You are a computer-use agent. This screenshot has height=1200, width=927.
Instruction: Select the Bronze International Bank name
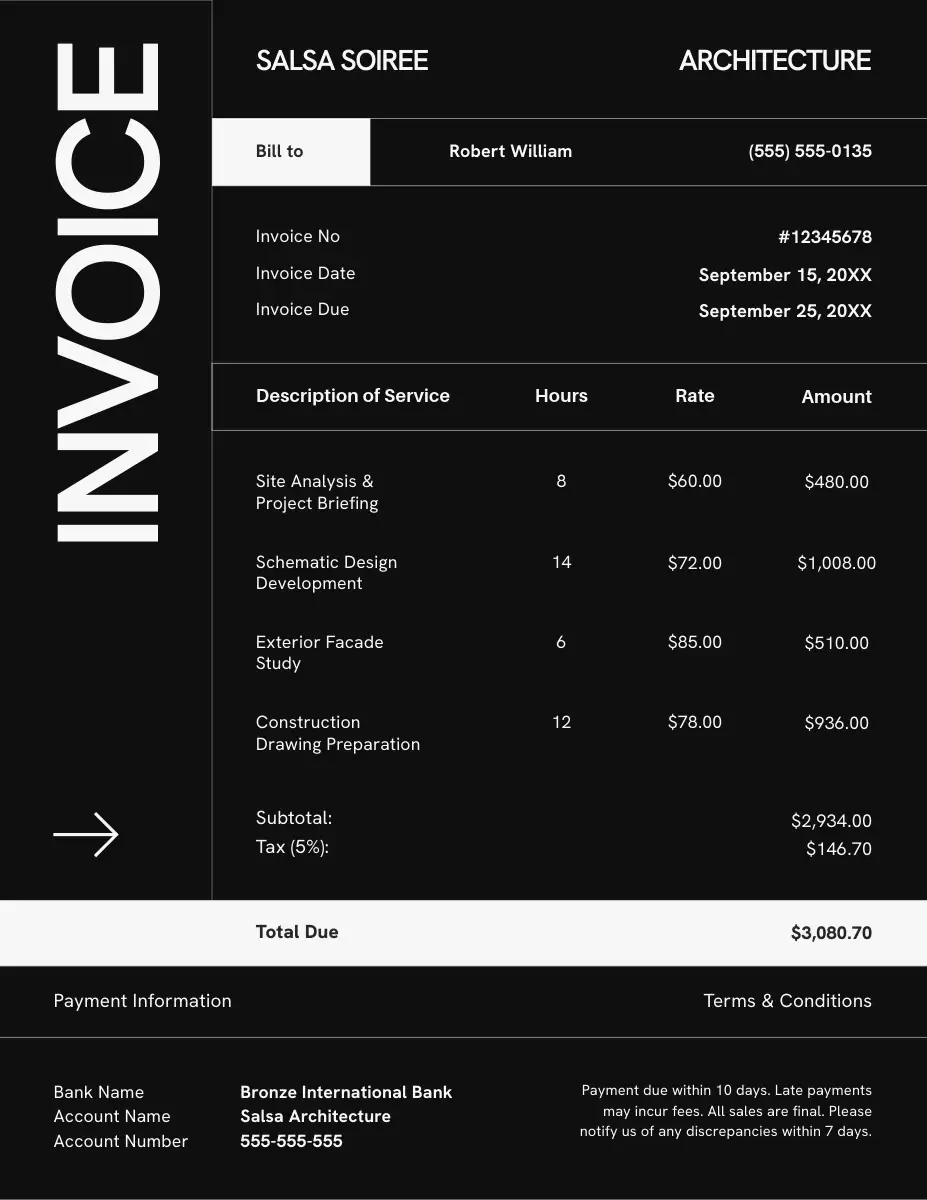(x=346, y=1092)
